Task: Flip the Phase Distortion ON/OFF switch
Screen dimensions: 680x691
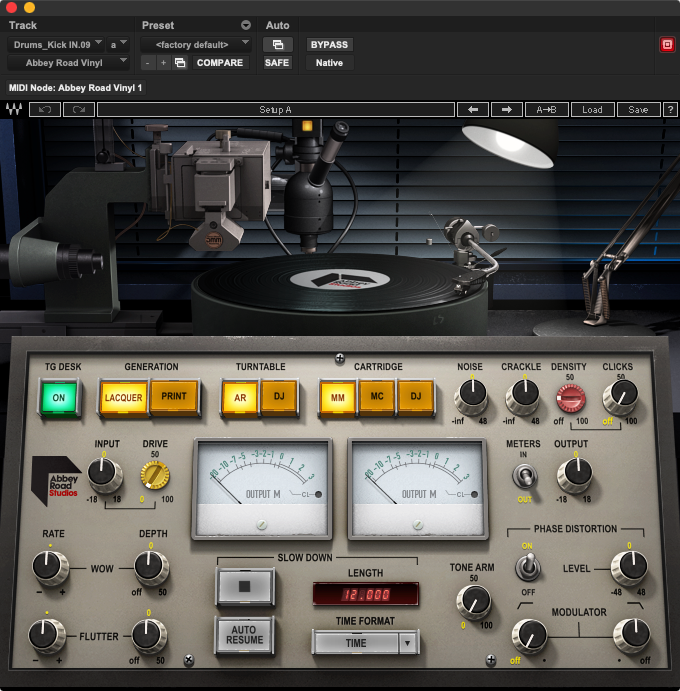Action: [528, 568]
